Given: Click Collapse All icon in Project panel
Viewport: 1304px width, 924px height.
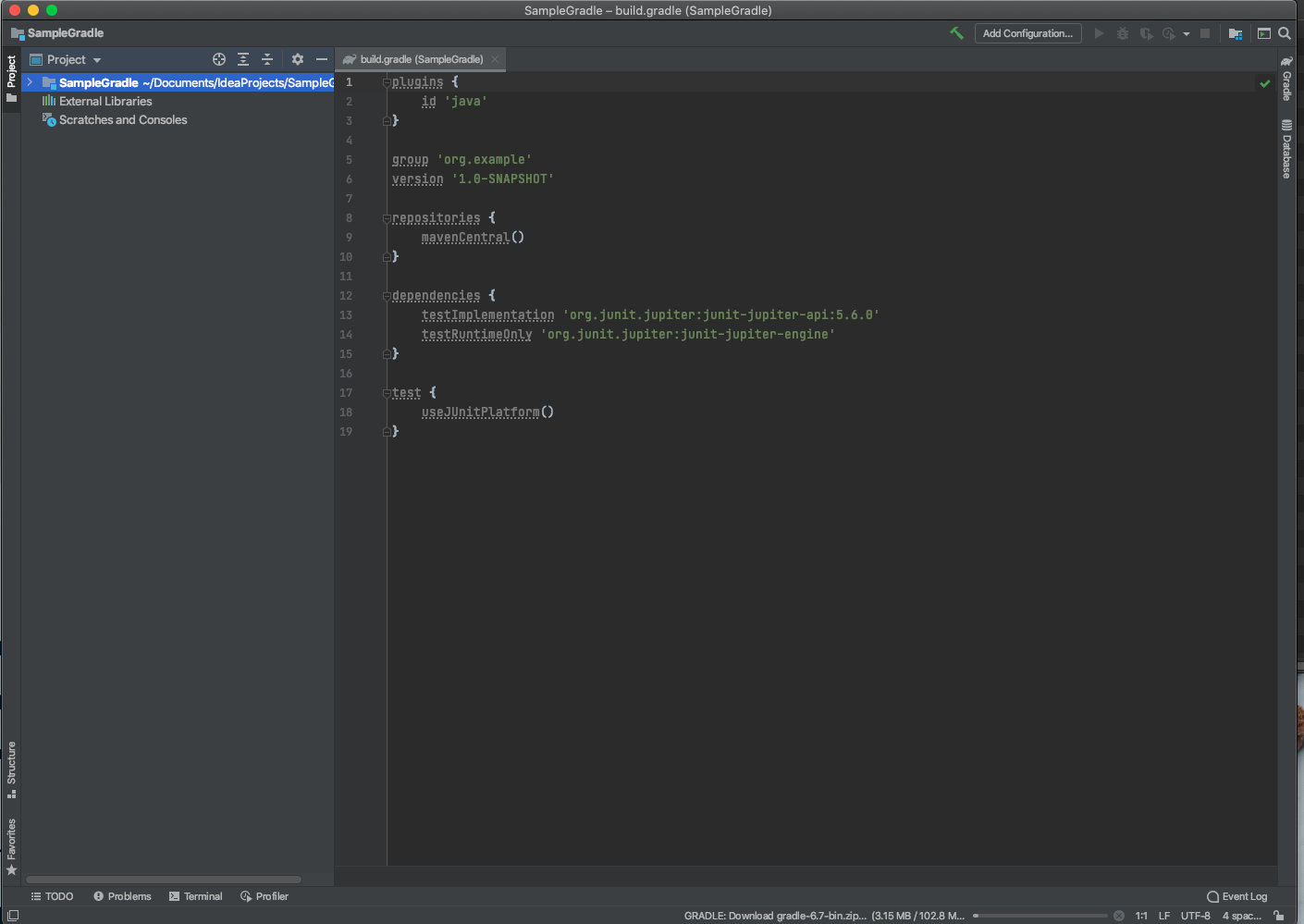Looking at the screenshot, I should [x=267, y=59].
